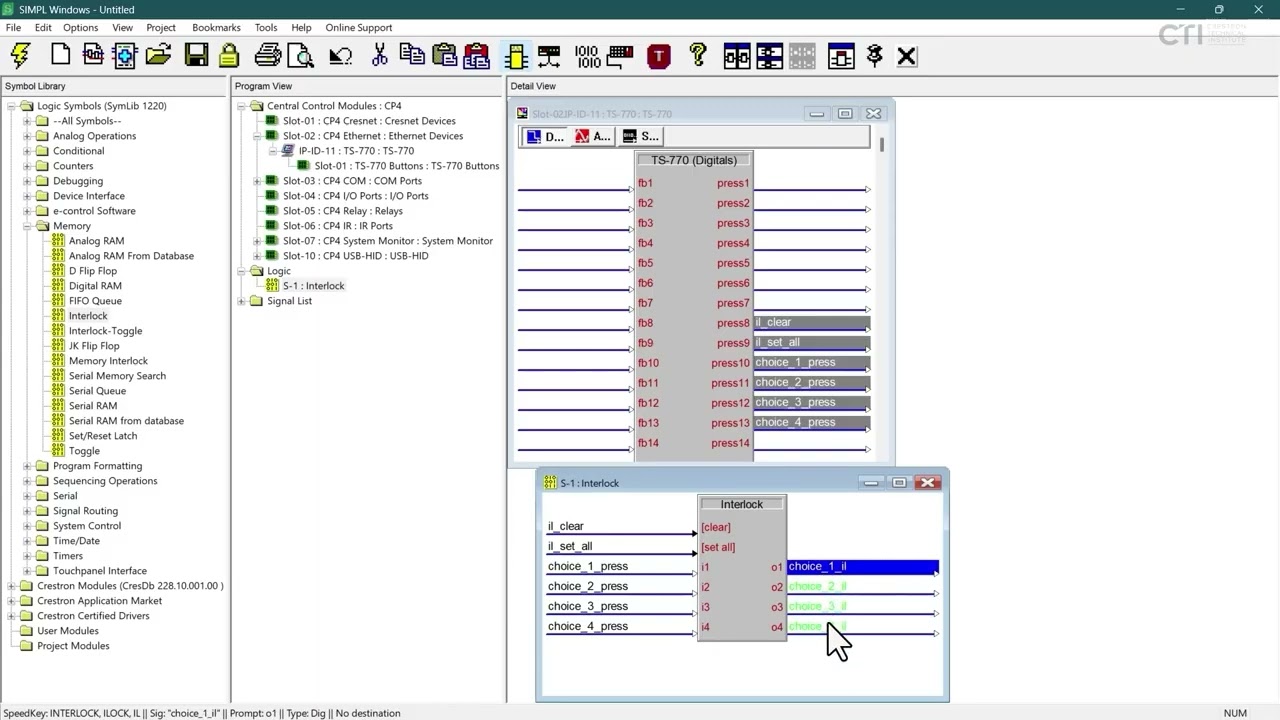Save the program with the floppy disk icon
Viewport: 1280px width, 720px height.
(196, 56)
